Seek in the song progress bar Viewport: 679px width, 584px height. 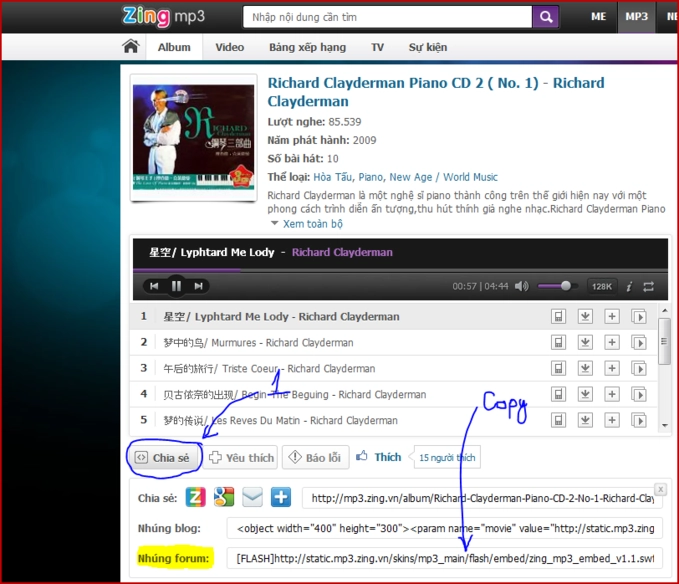point(400,271)
